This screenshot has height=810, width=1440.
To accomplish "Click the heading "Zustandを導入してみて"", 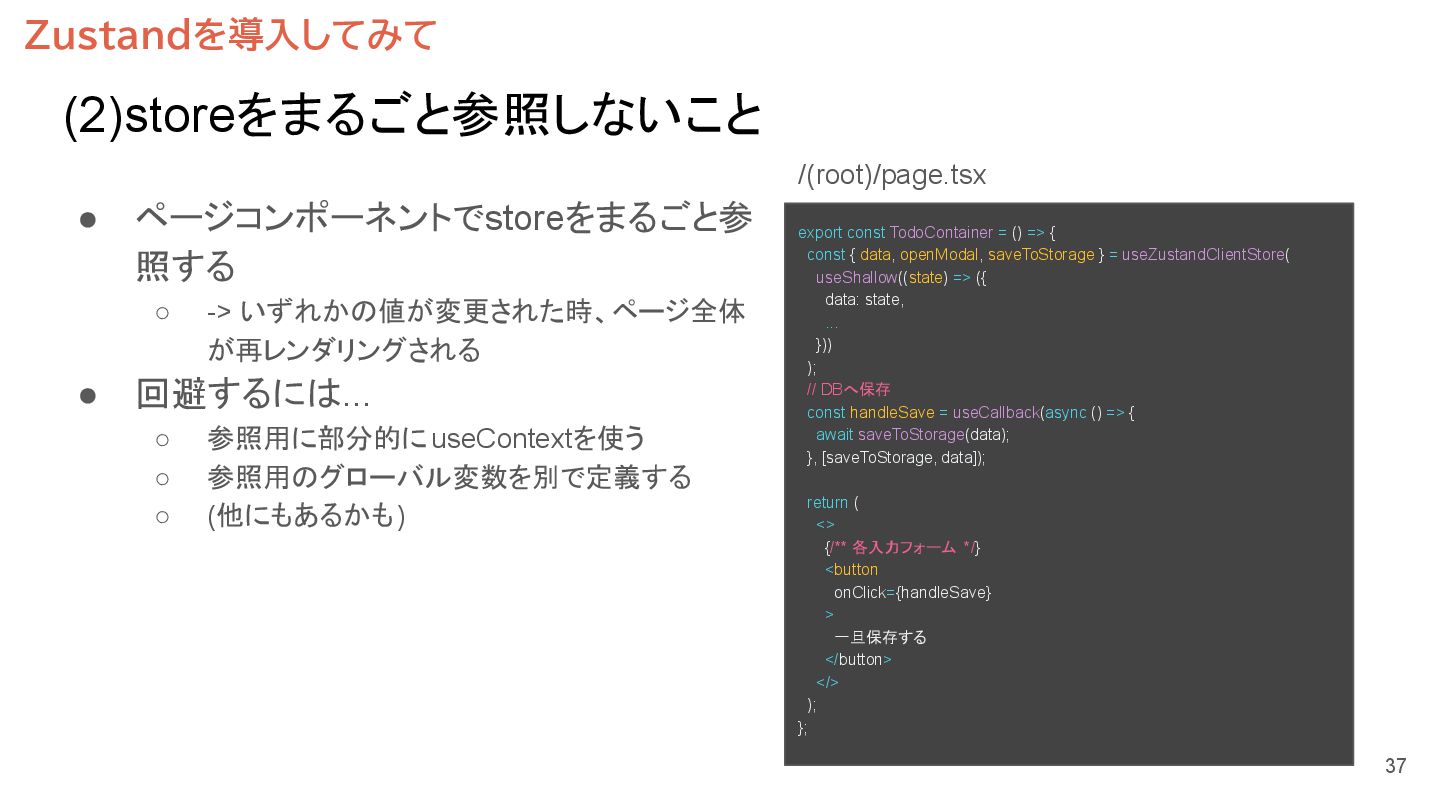I will pos(231,35).
